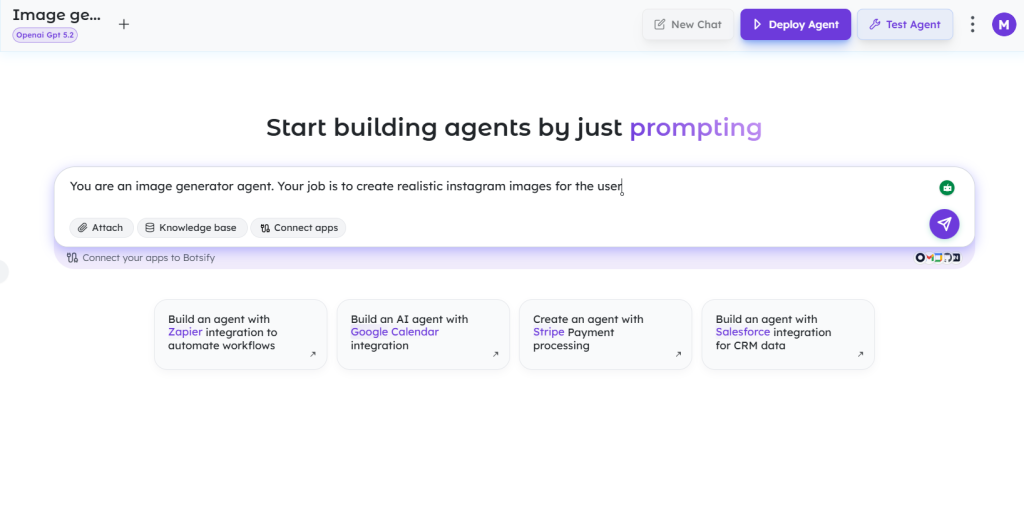The width and height of the screenshot is (1024, 532).
Task: Click the green bot icon in prompt box
Action: pos(947,187)
